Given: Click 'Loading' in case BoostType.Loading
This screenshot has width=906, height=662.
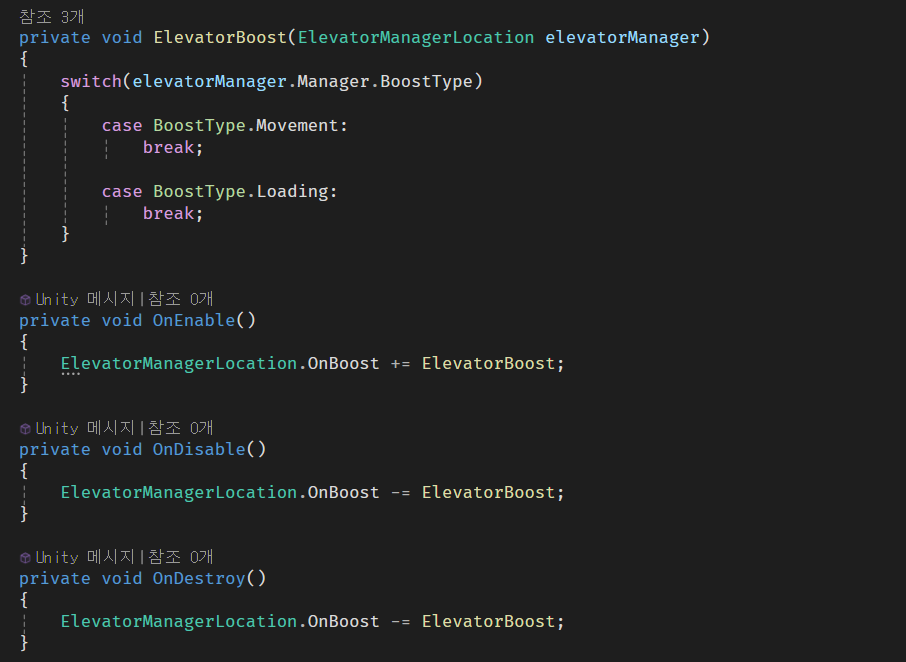Looking at the screenshot, I should (x=292, y=191).
